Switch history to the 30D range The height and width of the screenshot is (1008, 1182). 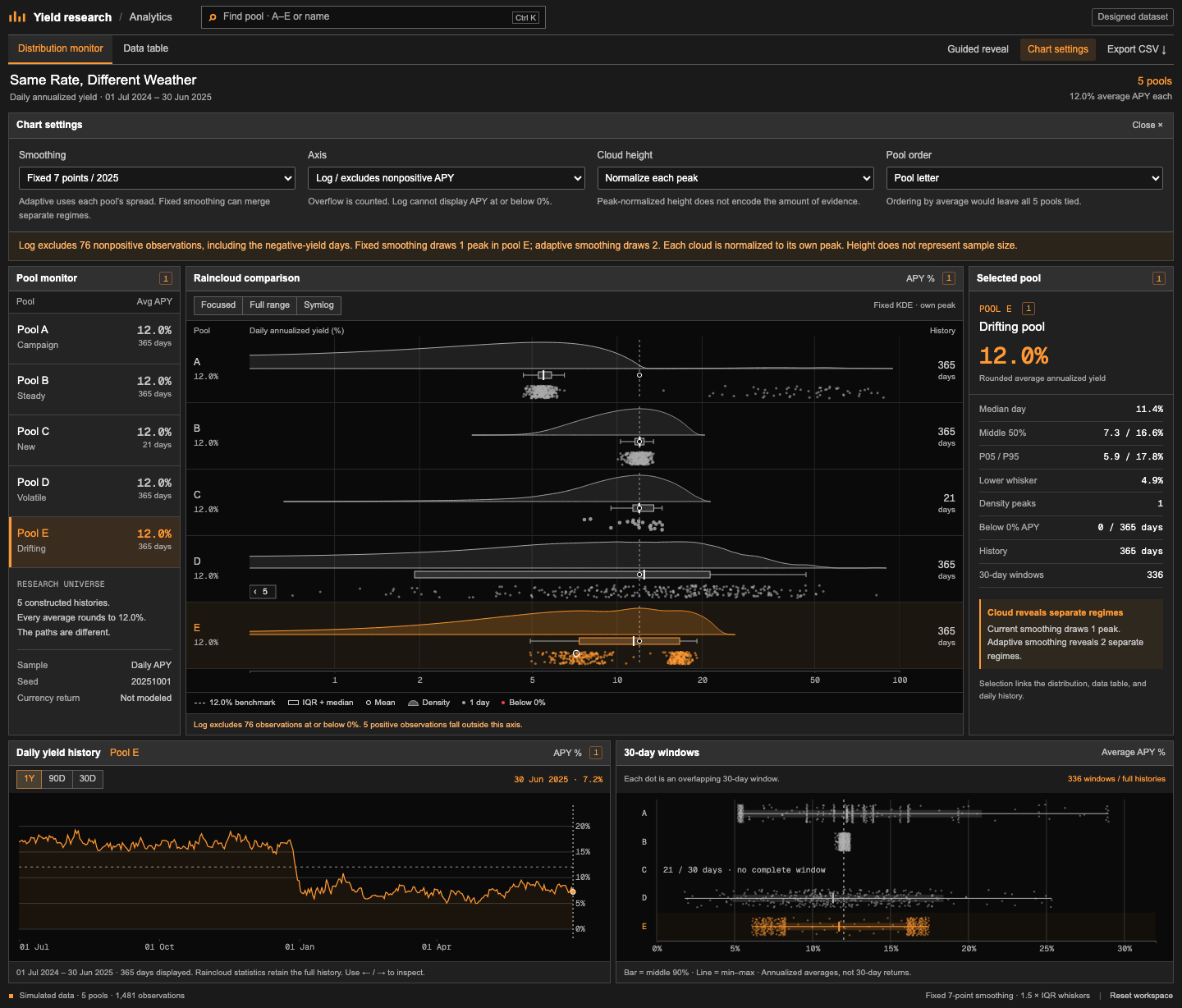click(88, 779)
